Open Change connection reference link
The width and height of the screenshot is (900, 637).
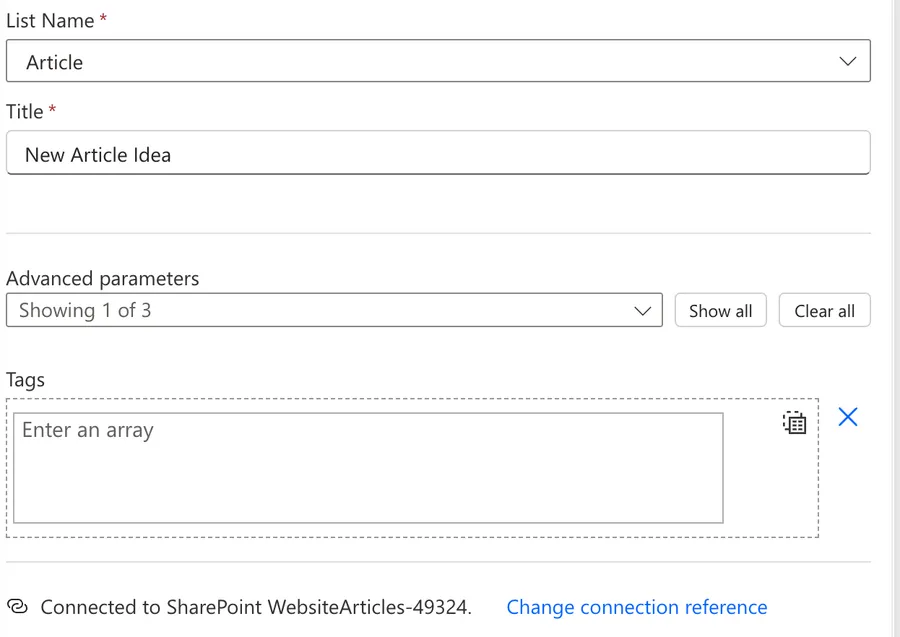[637, 607]
